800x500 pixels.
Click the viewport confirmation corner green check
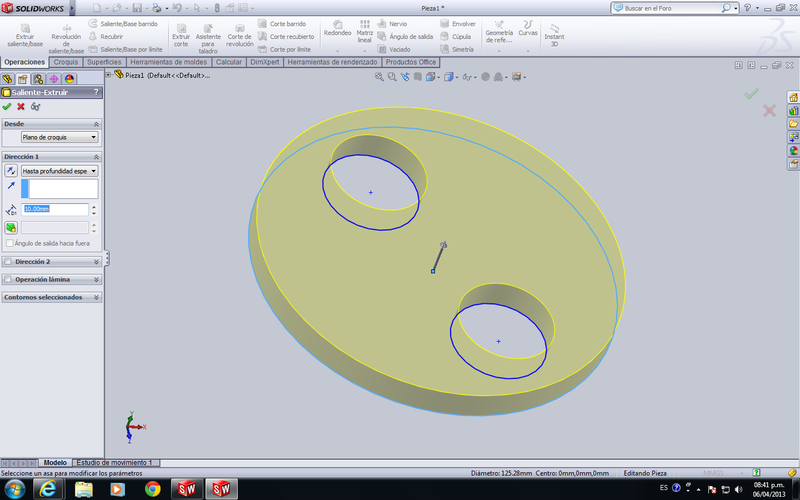click(x=751, y=93)
